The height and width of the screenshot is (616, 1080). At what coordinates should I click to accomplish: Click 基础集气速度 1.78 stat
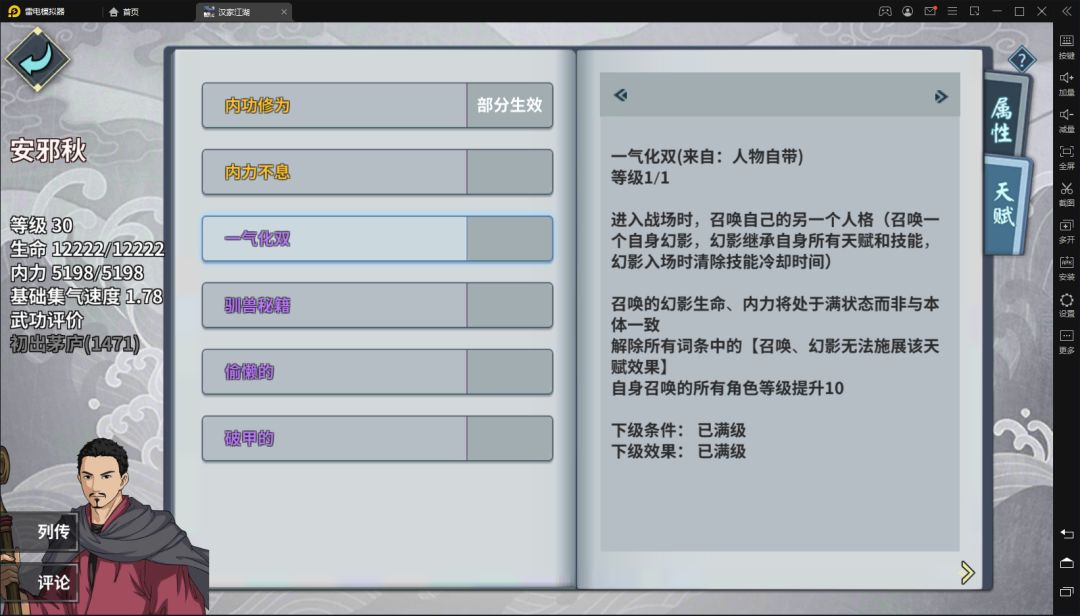point(86,296)
